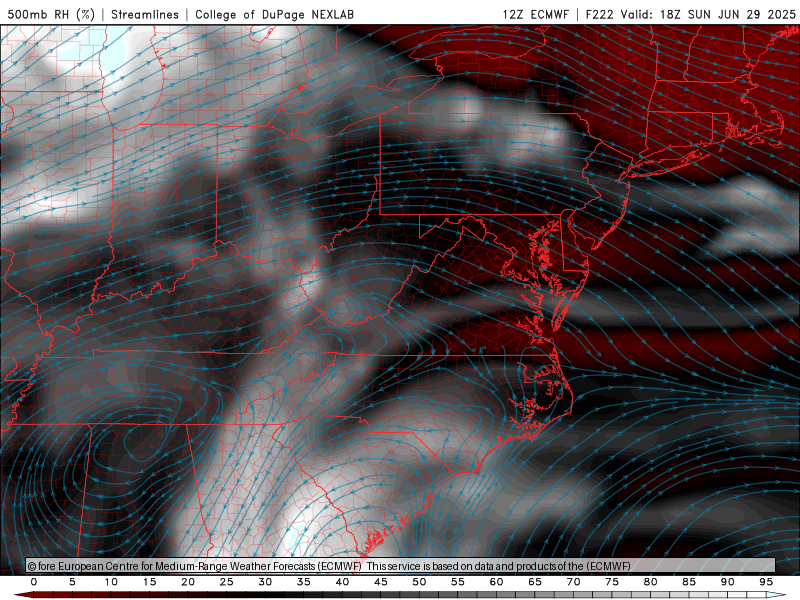The width and height of the screenshot is (800, 600).
Task: Click the "0" value on the RH scale
Action: (34, 582)
